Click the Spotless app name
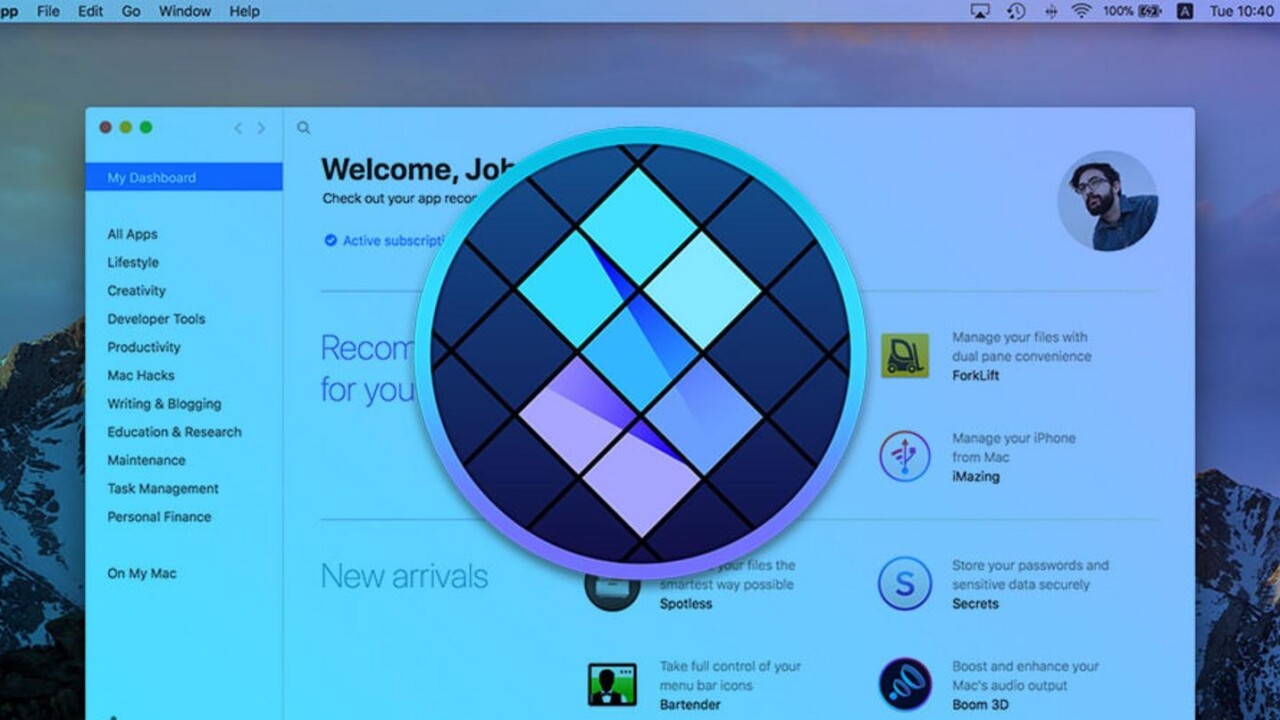 [686, 604]
